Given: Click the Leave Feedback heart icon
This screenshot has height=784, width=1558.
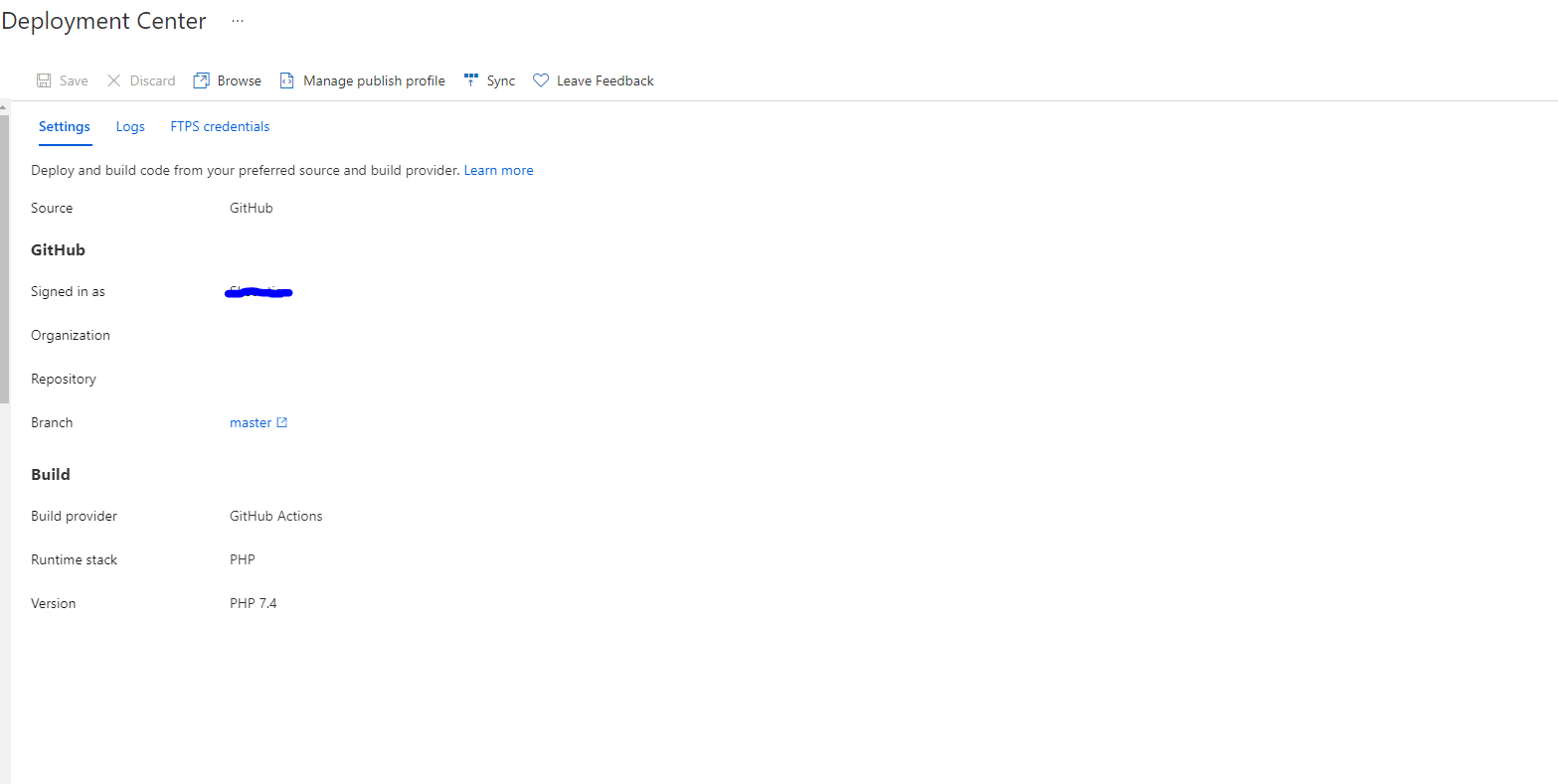Looking at the screenshot, I should [541, 80].
